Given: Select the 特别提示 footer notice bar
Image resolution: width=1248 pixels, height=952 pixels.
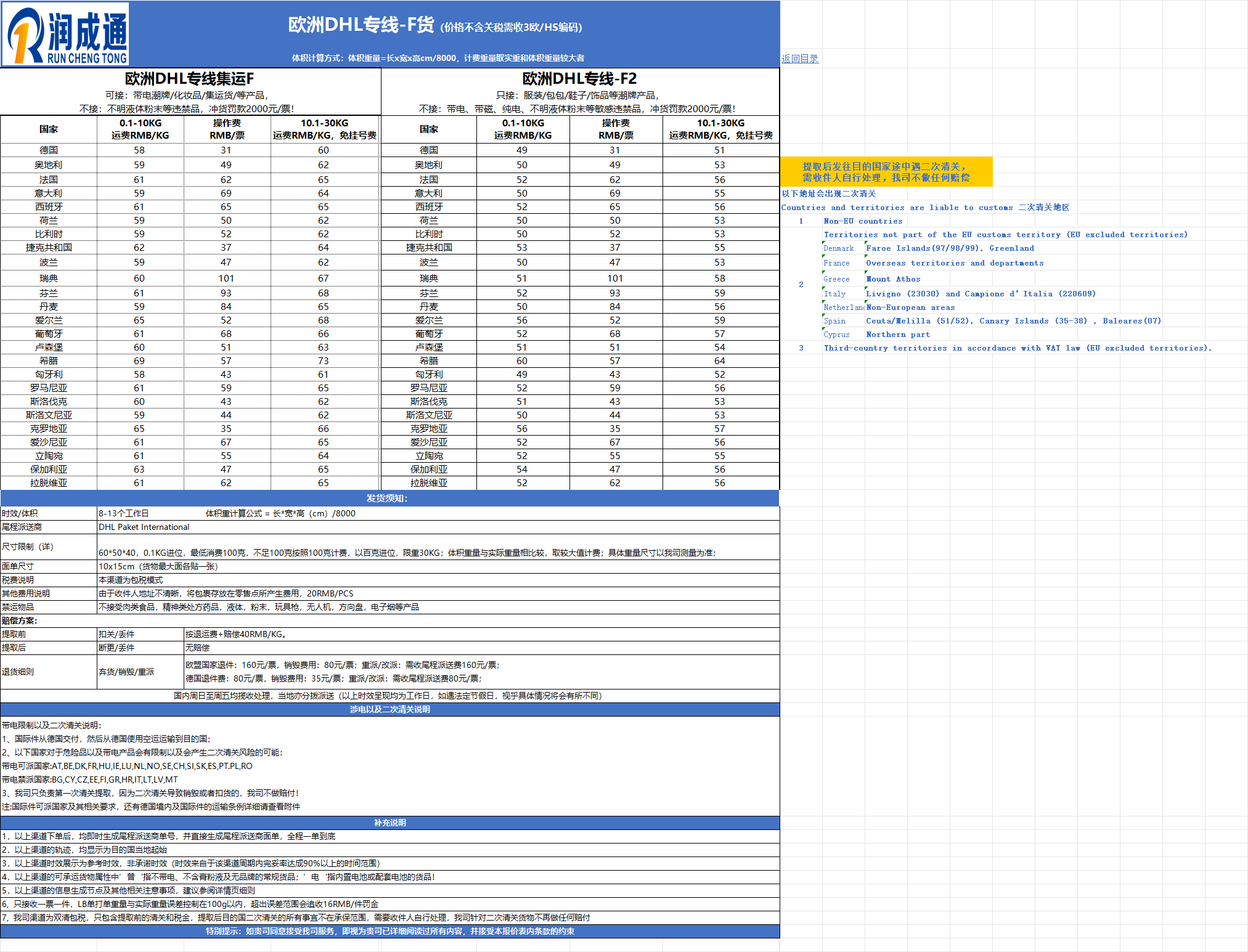Looking at the screenshot, I should [390, 931].
